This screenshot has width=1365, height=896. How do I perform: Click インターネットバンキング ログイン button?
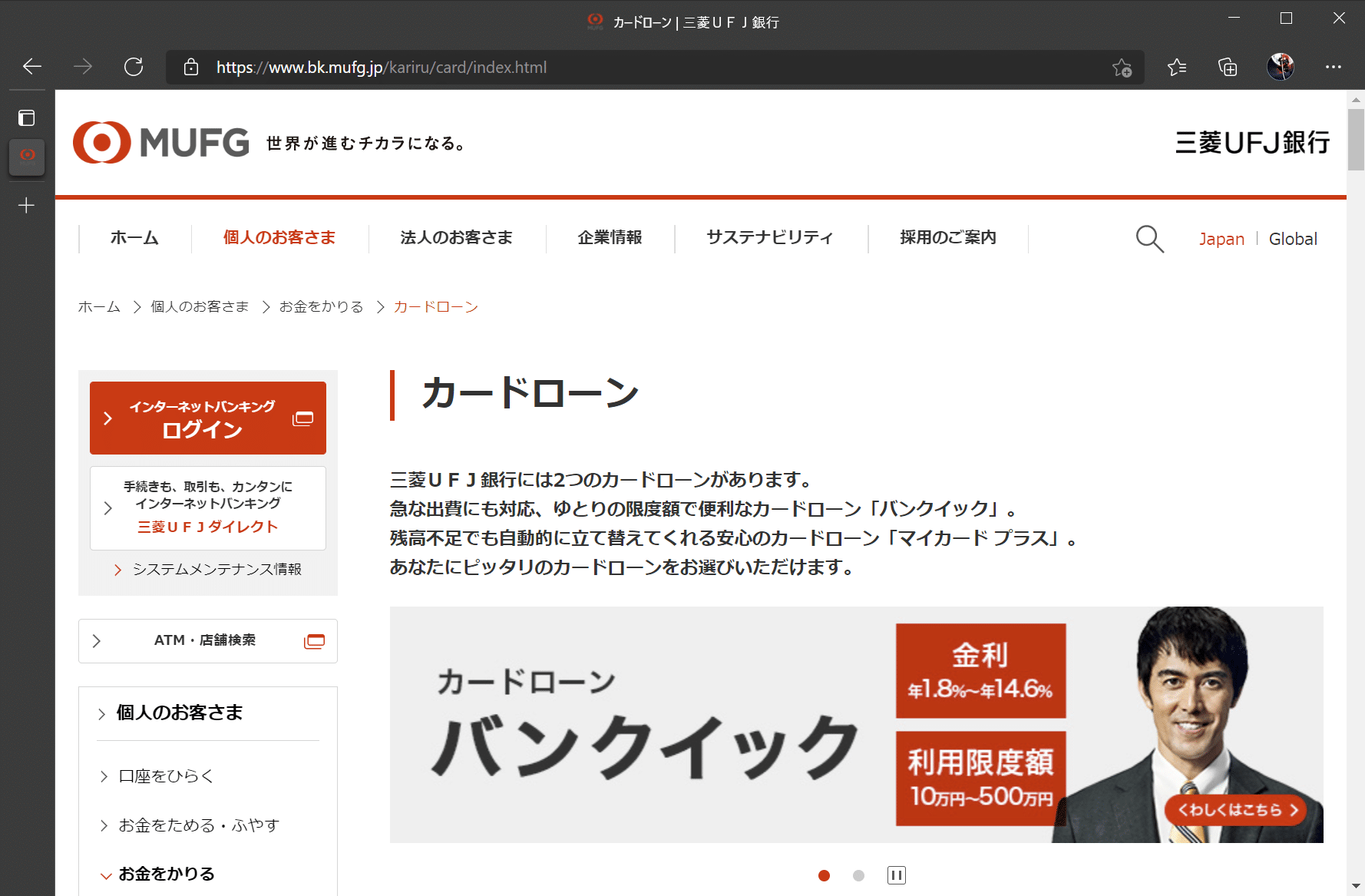click(208, 418)
